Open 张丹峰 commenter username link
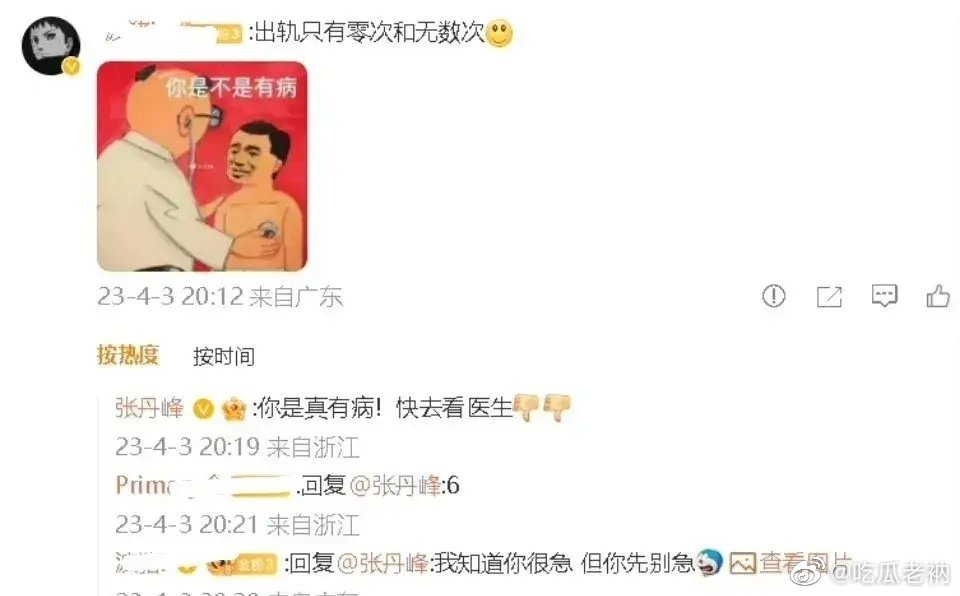This screenshot has width=960, height=596. click(x=149, y=408)
